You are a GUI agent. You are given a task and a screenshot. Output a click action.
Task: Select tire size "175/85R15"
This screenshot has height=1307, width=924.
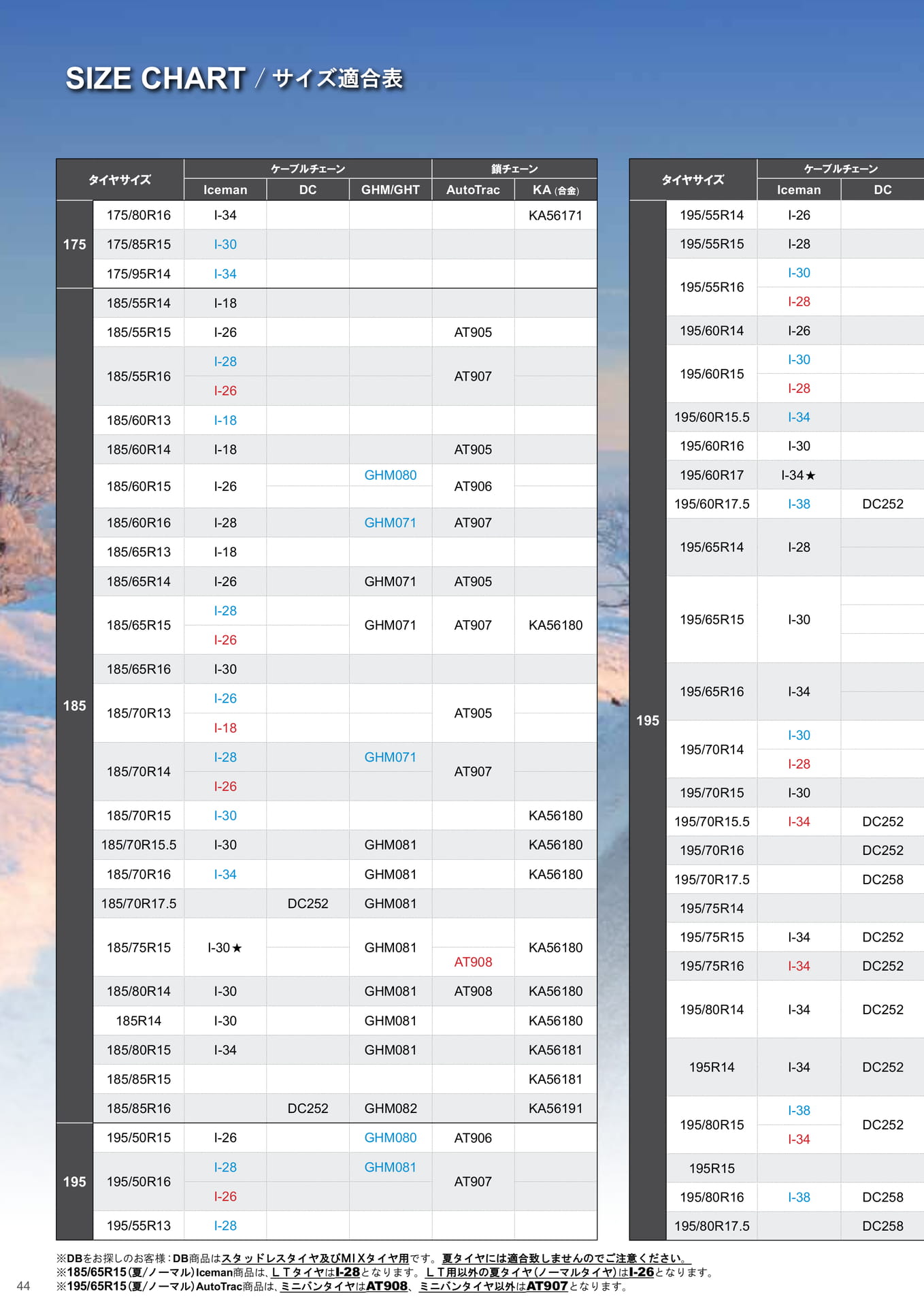(139, 244)
